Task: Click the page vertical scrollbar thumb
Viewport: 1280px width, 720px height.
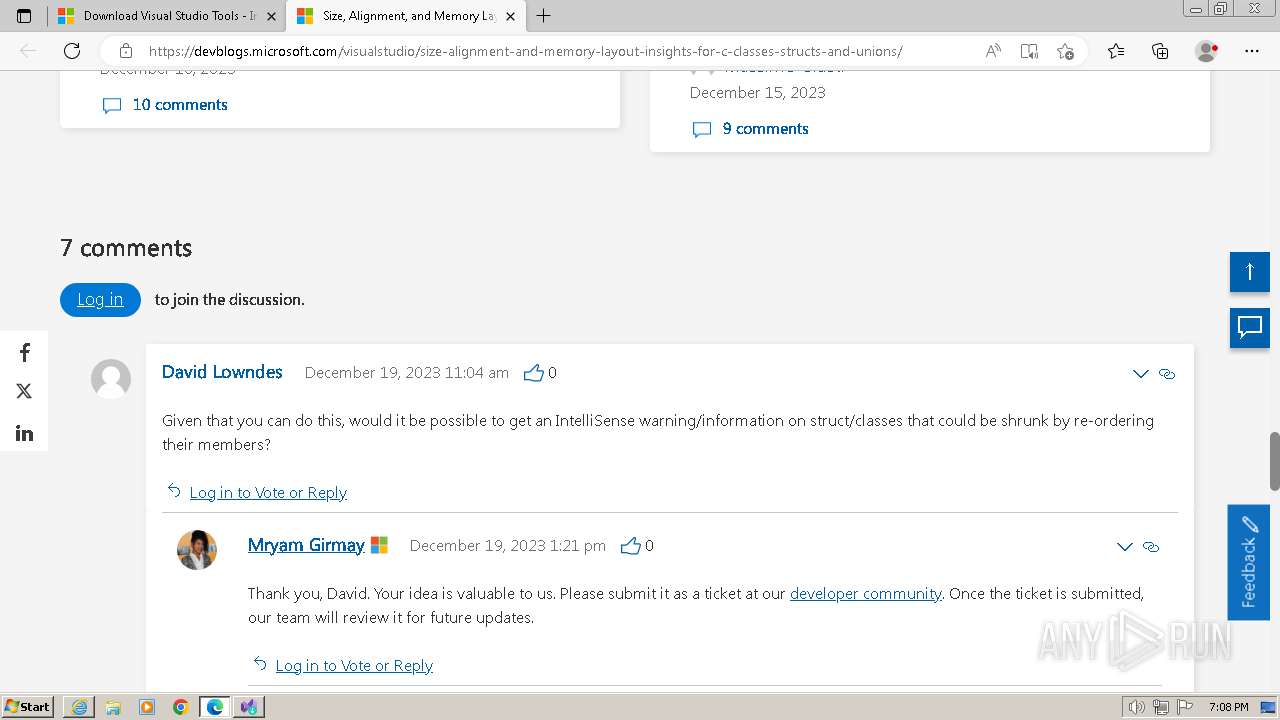Action: (1274, 461)
